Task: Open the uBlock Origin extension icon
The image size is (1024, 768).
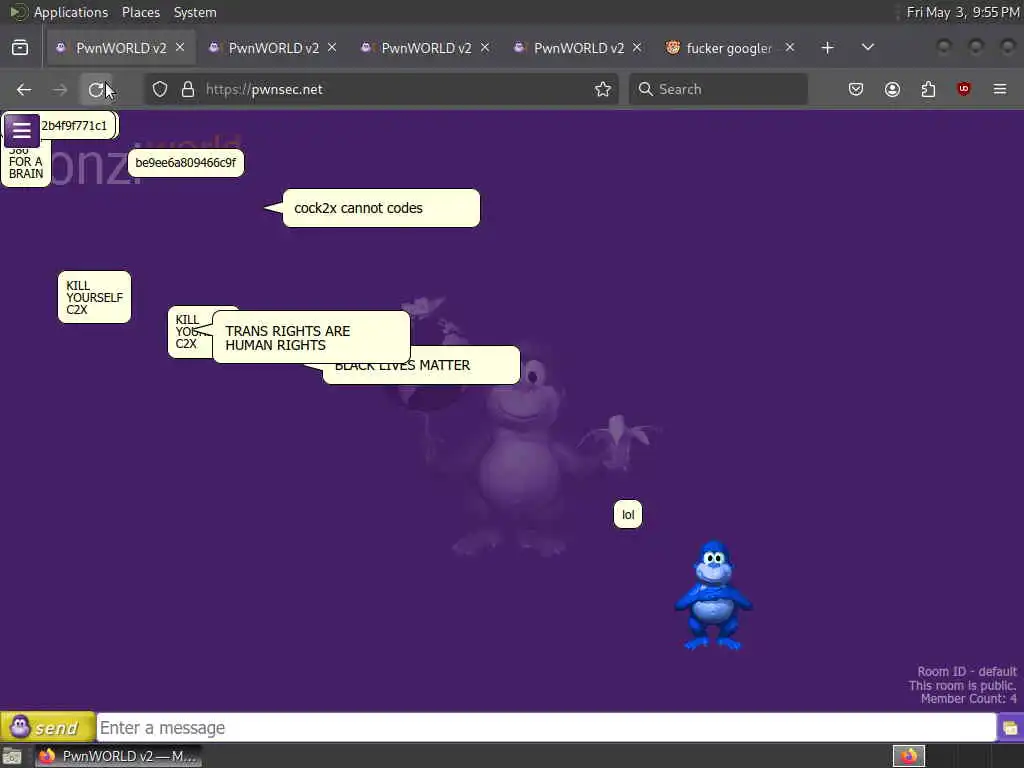Action: pyautogui.click(x=964, y=89)
